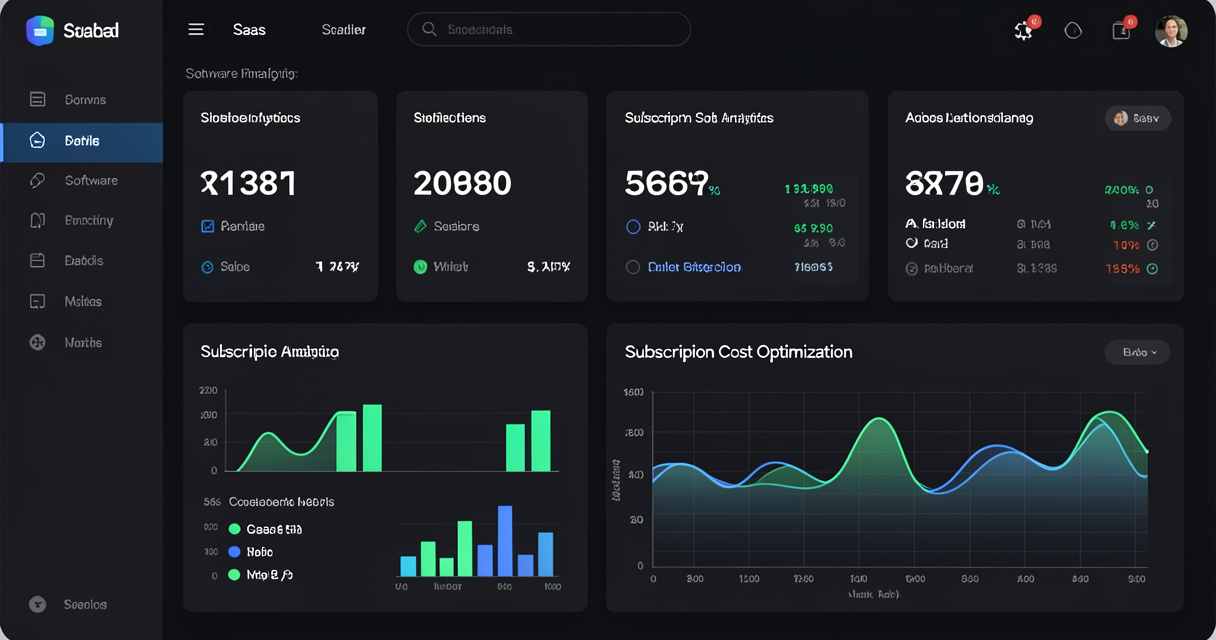Select the circle option beside Gard
This screenshot has width=1216, height=640.
tap(912, 243)
